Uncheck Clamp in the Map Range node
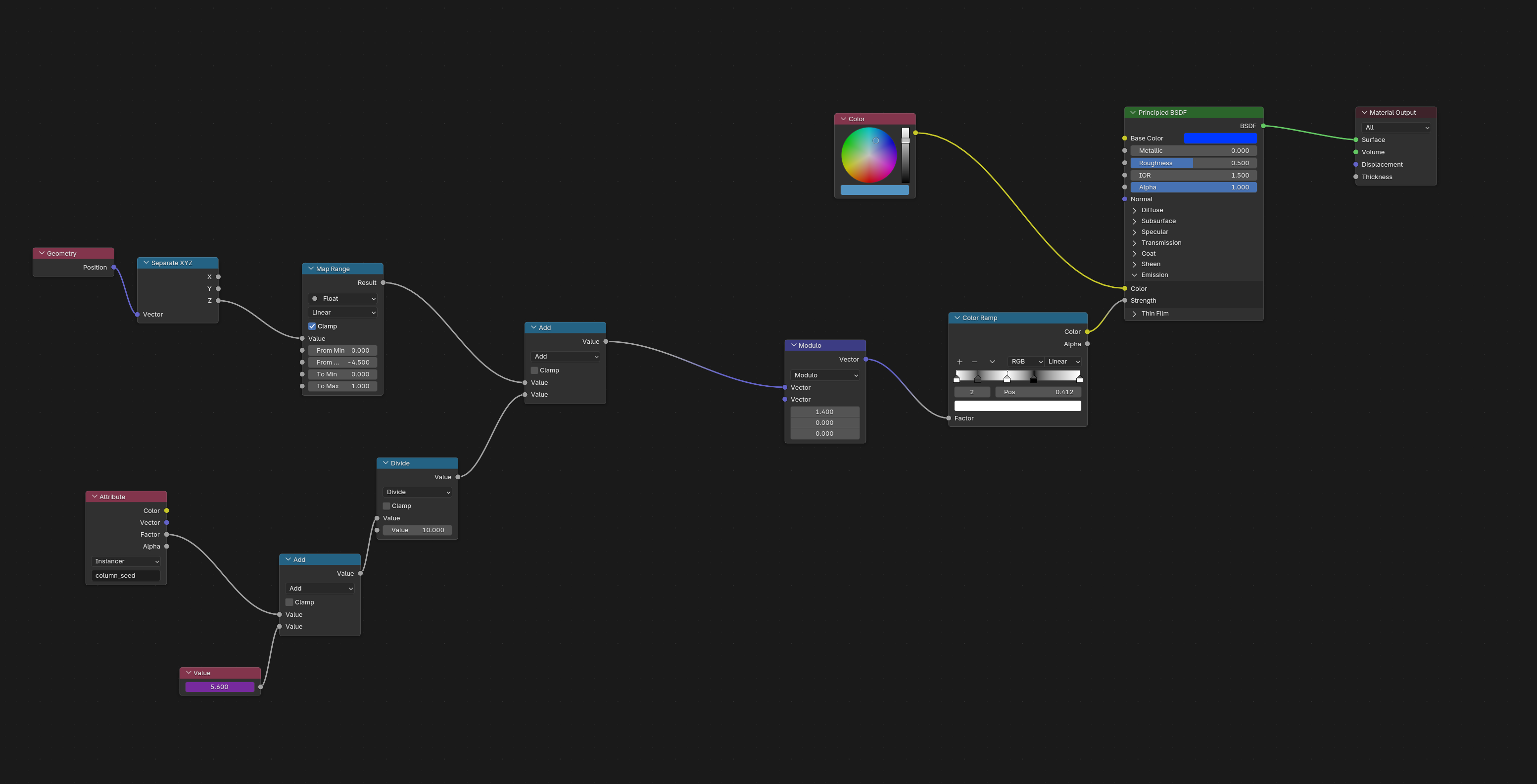This screenshot has height=784, width=1537. [312, 327]
